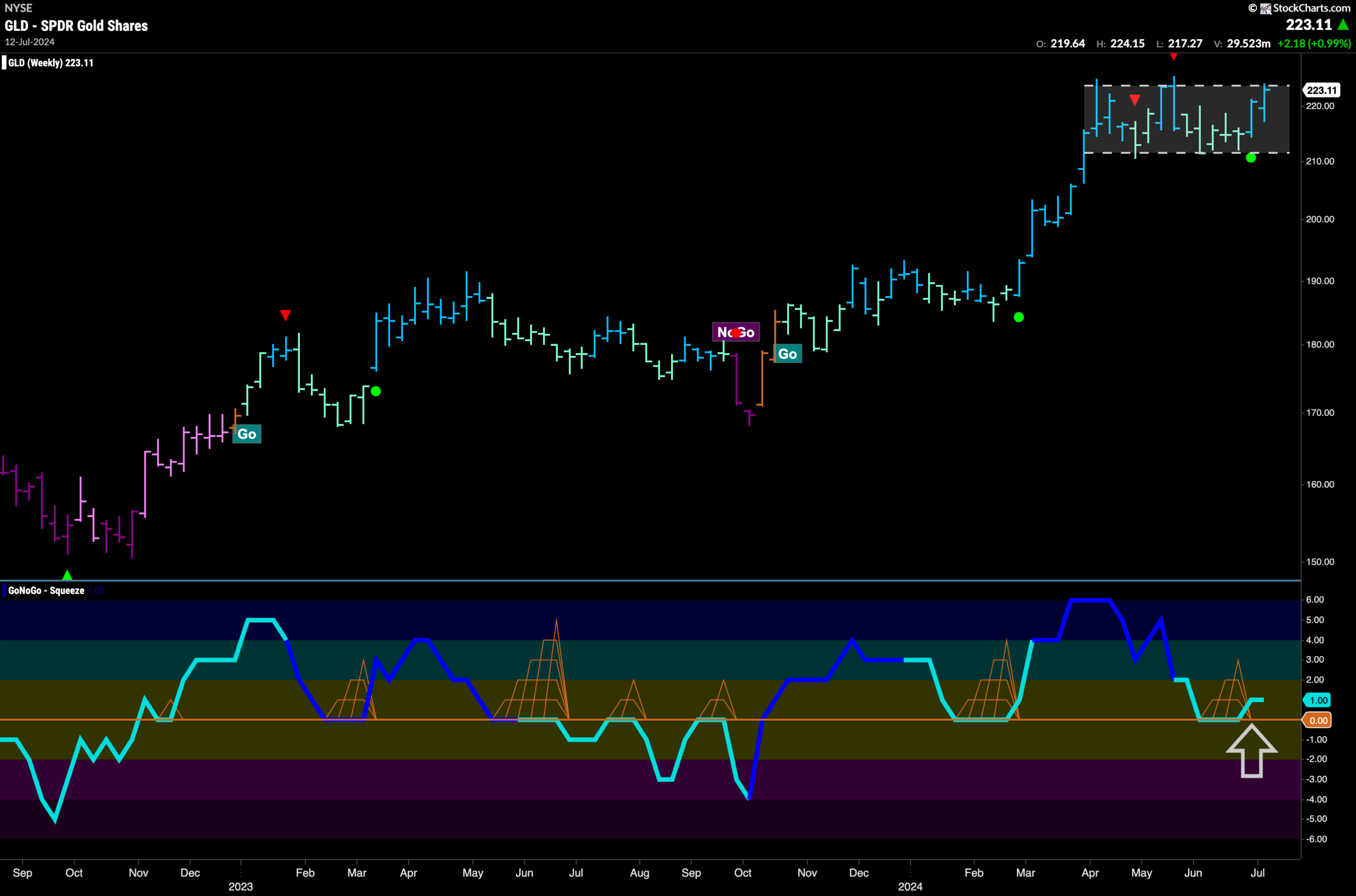
Task: Click the red down triangle above the January 2023 bars
Action: click(x=286, y=315)
